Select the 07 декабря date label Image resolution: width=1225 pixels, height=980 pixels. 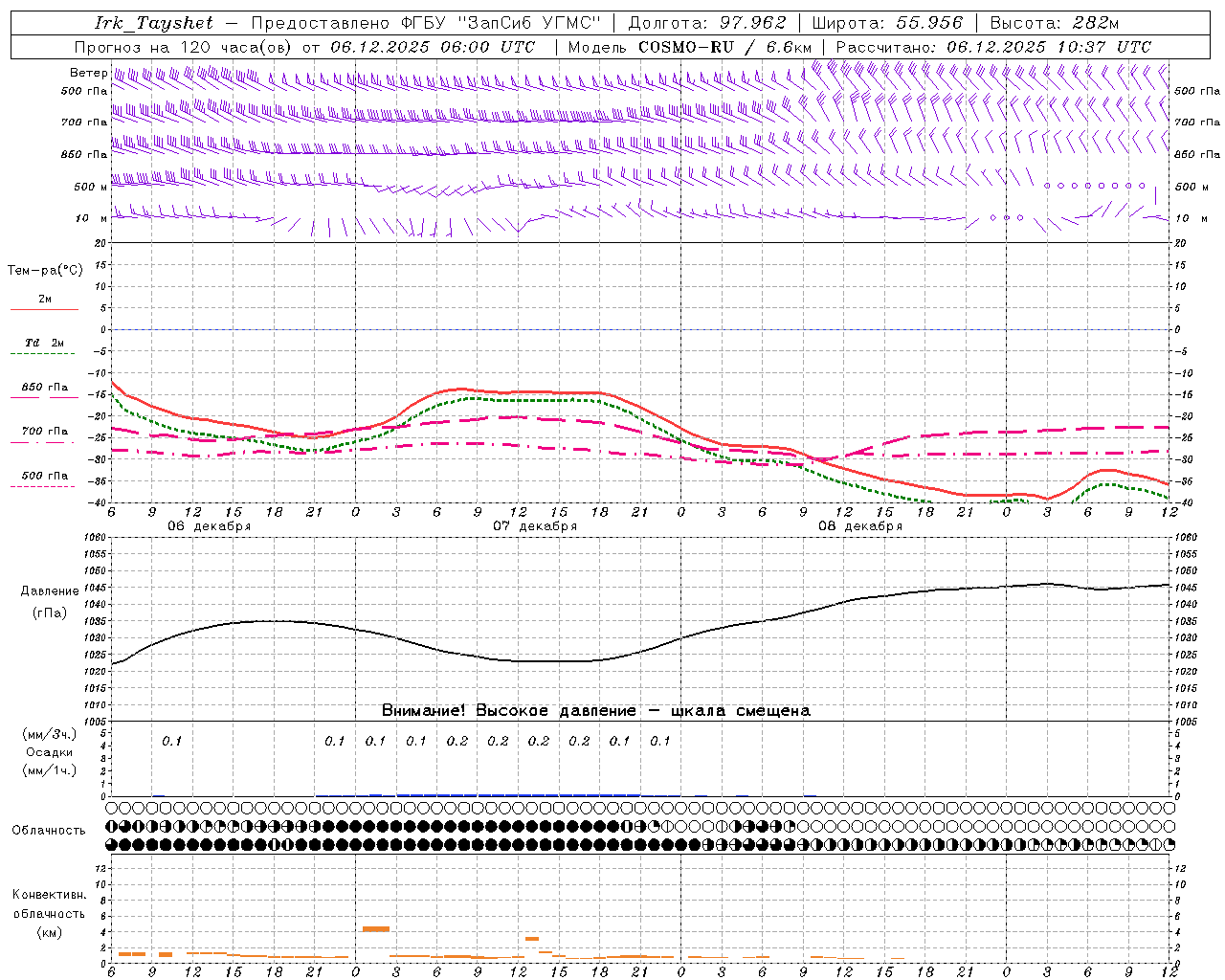coord(534,526)
